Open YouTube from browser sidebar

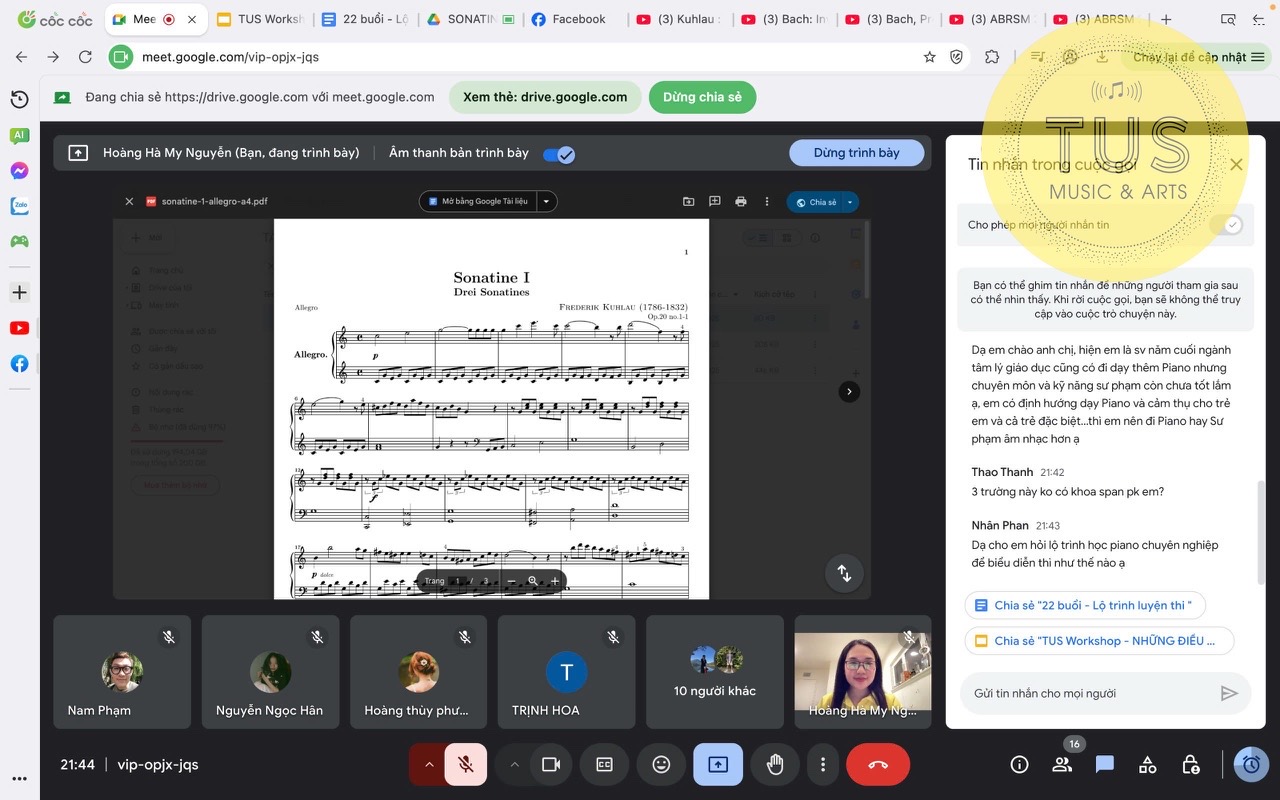tap(19, 328)
